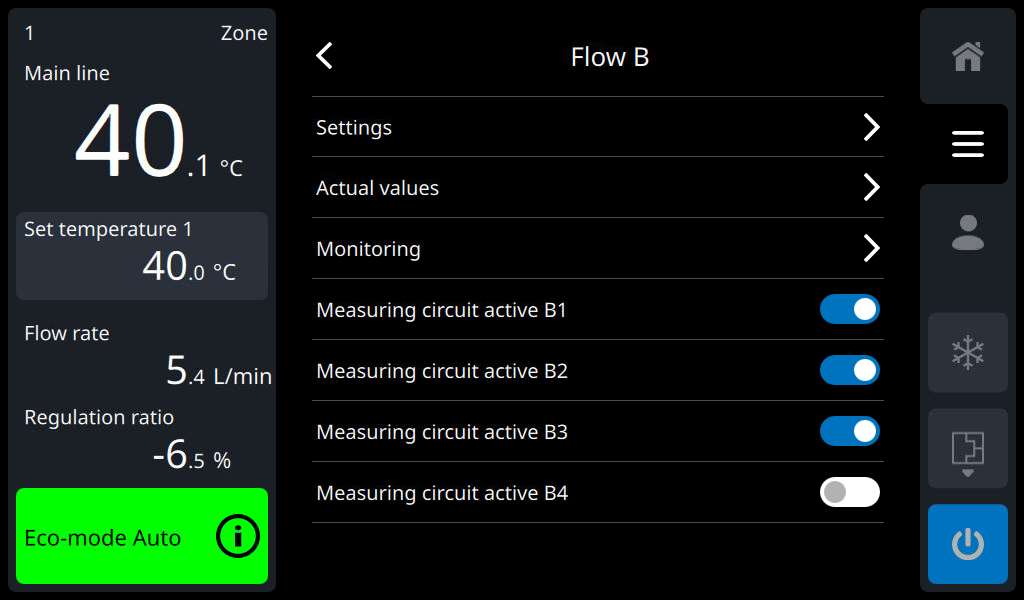Image resolution: width=1024 pixels, height=600 pixels.
Task: Open the user profile icon
Action: pos(967,232)
